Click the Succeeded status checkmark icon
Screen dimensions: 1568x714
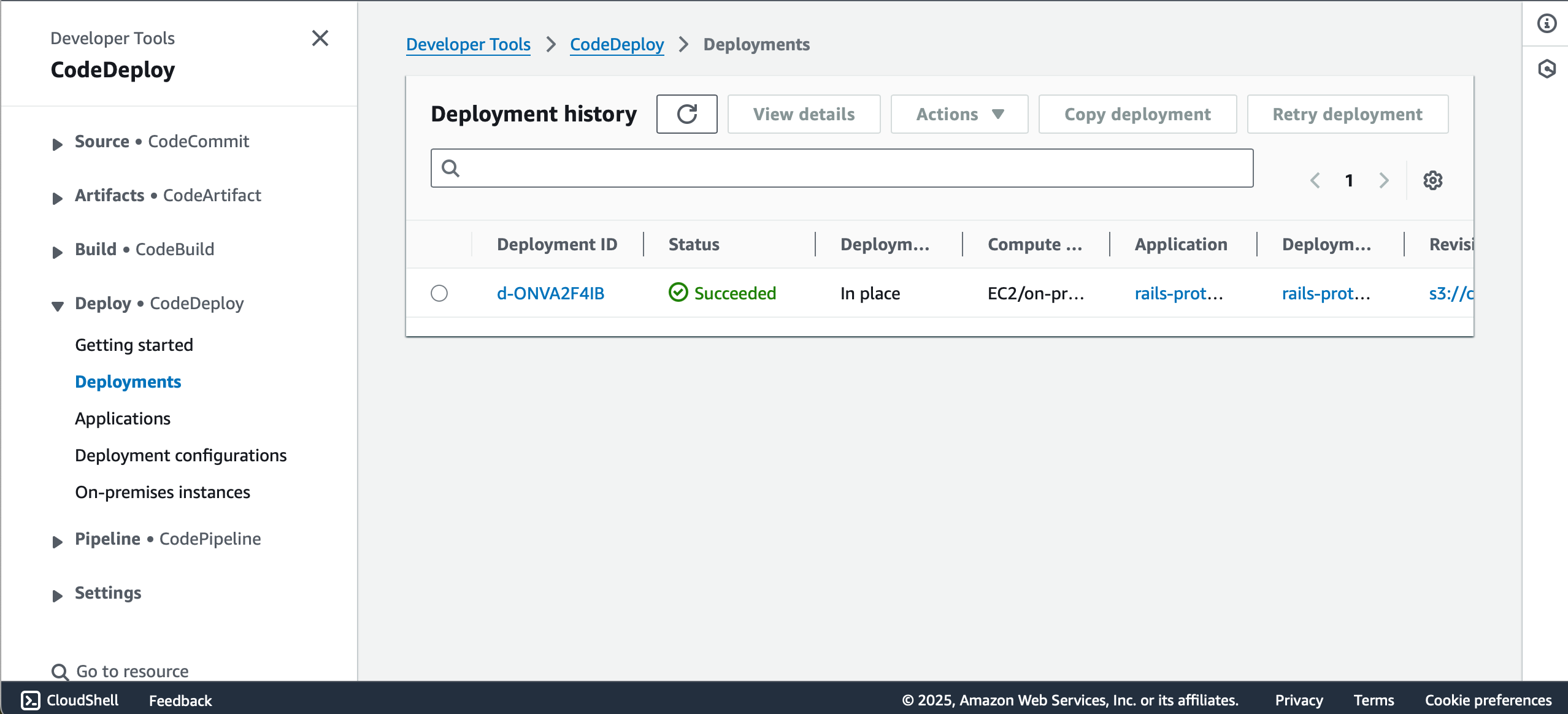[678, 293]
